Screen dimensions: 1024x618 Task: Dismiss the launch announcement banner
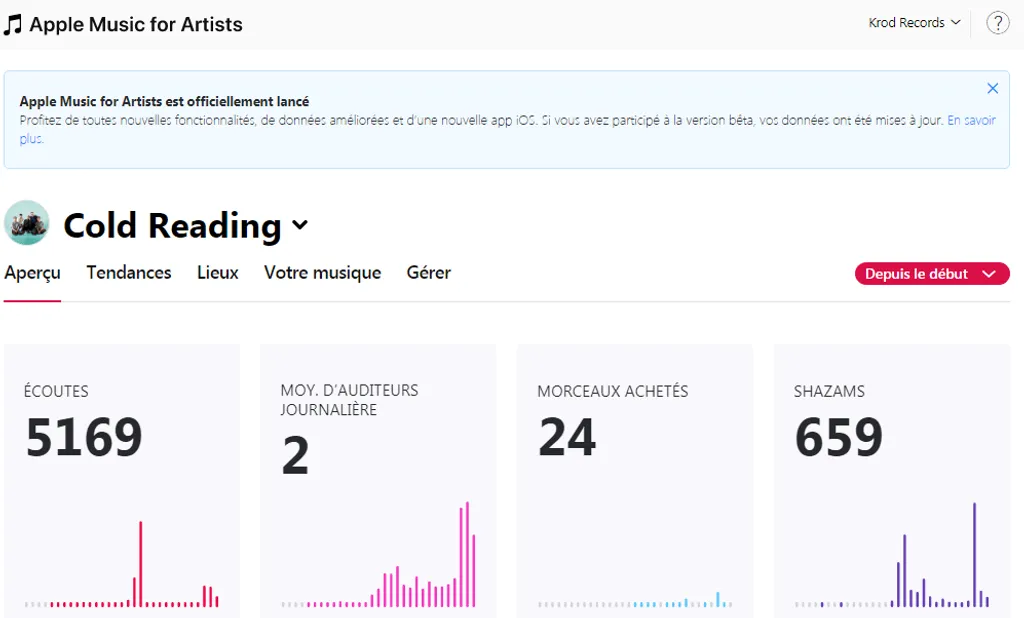tap(992, 89)
